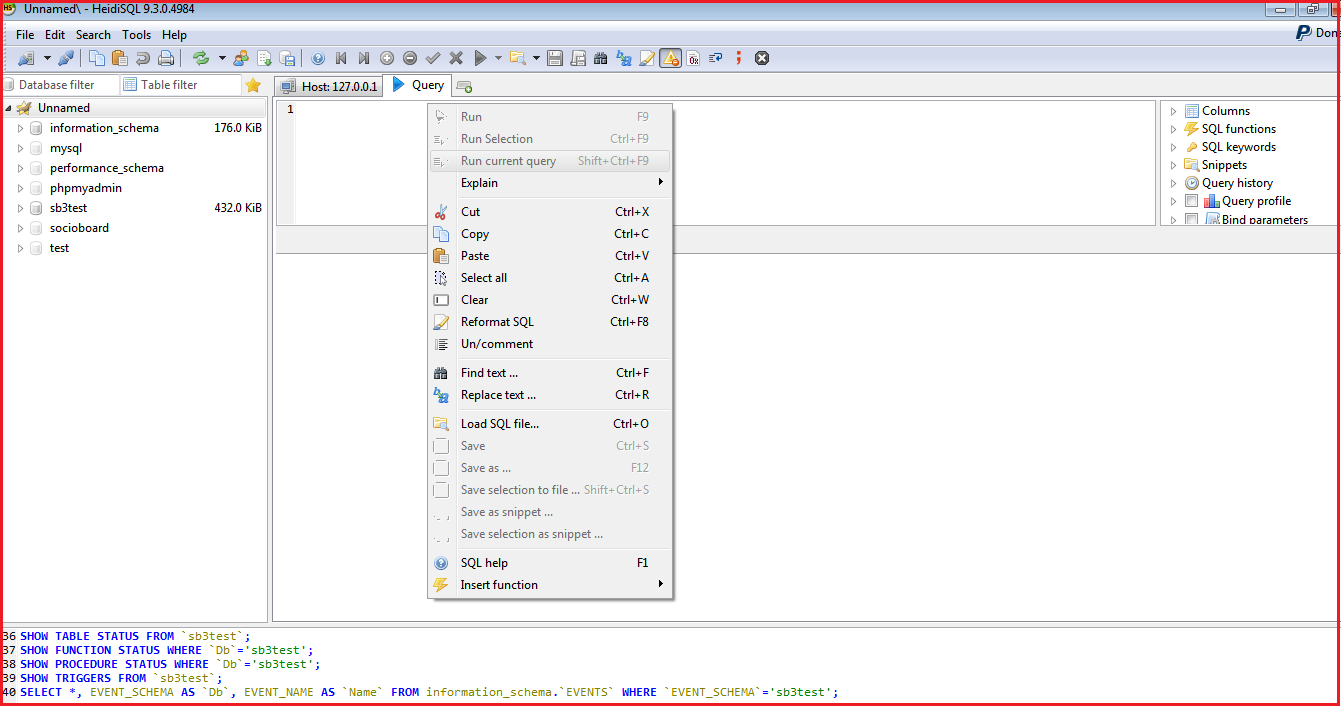Click the Undo arrow toolbar icon
The width and height of the screenshot is (1341, 706).
[143, 58]
